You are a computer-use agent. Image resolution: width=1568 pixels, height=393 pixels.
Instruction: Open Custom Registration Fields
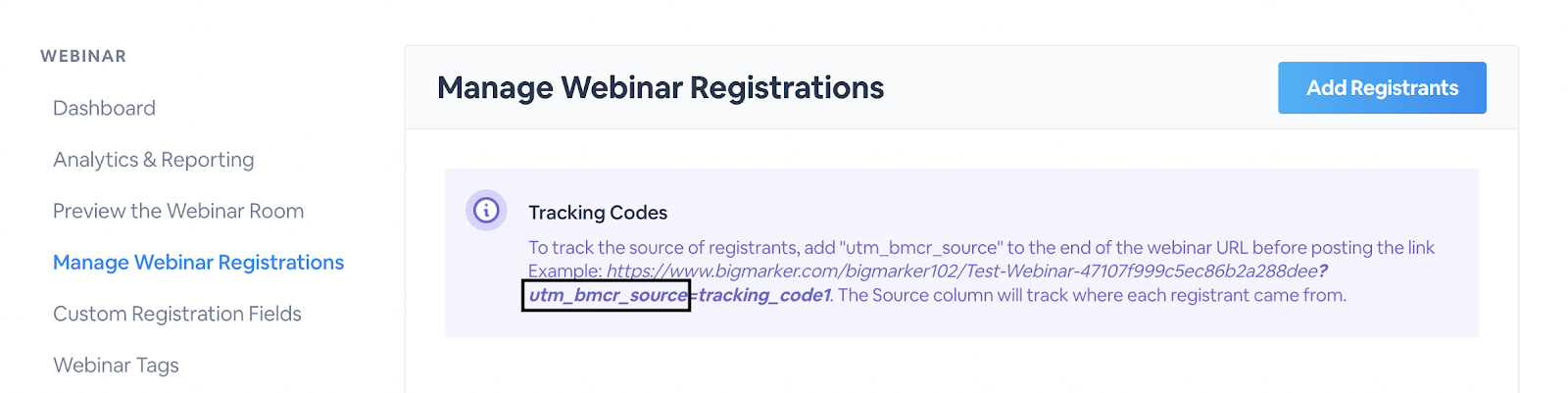point(177,314)
